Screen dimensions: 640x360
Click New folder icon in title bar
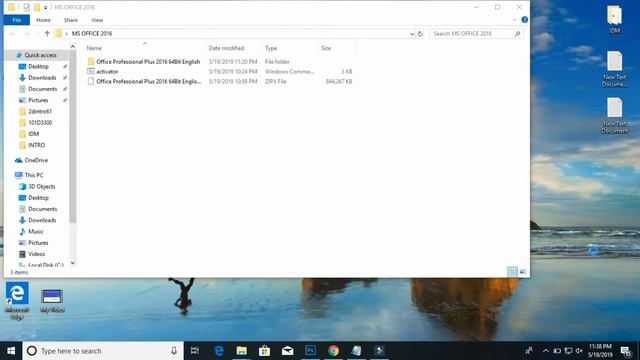[37, 7]
